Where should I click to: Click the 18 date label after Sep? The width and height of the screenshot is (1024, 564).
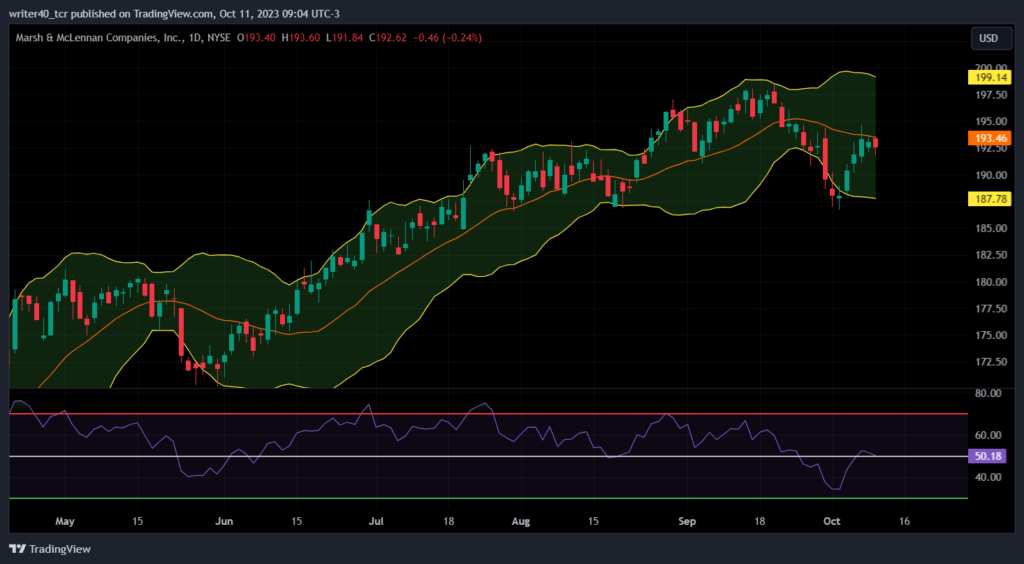(x=760, y=522)
